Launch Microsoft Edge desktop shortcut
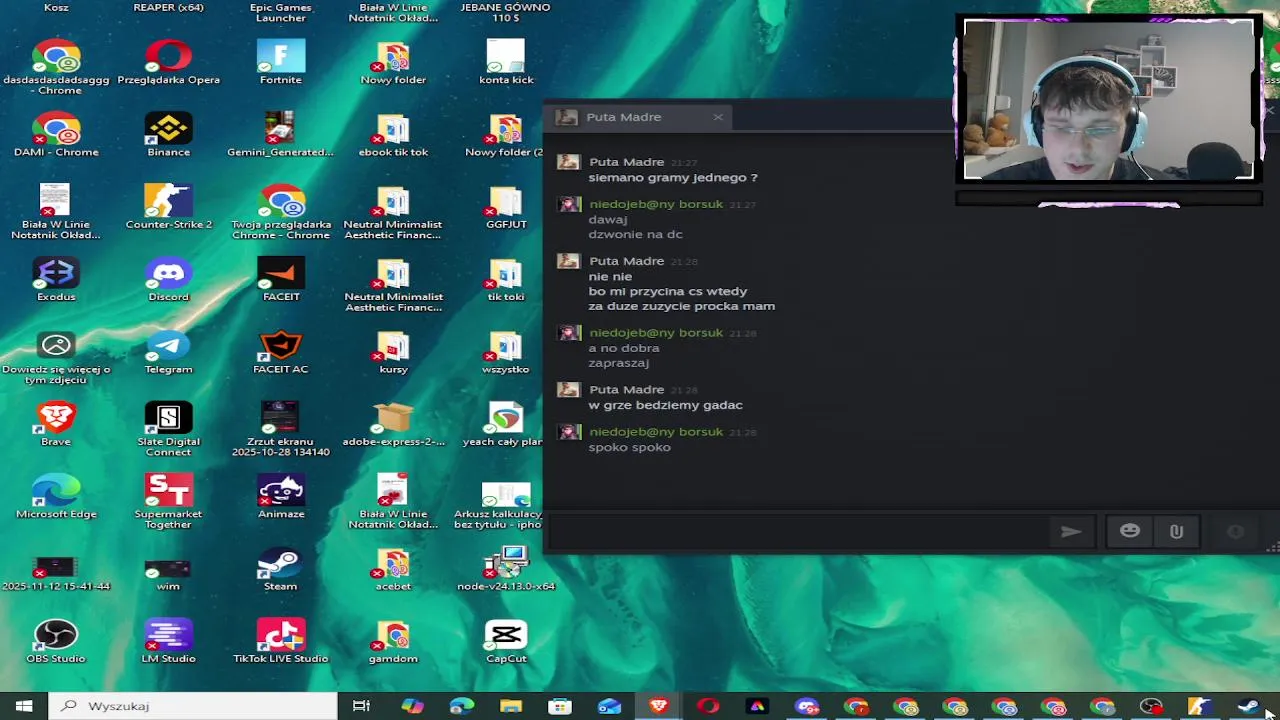The width and height of the screenshot is (1280, 720). pos(56,496)
